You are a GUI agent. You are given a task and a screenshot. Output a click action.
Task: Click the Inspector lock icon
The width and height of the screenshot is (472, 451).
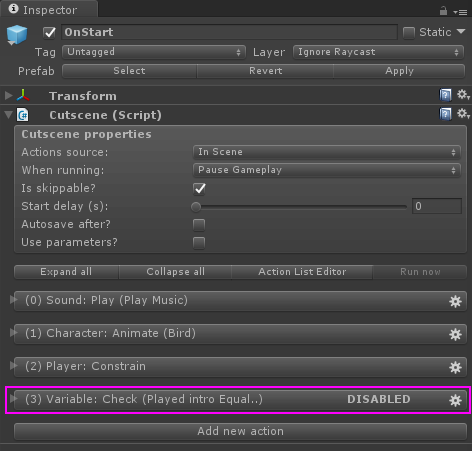pos(443,11)
